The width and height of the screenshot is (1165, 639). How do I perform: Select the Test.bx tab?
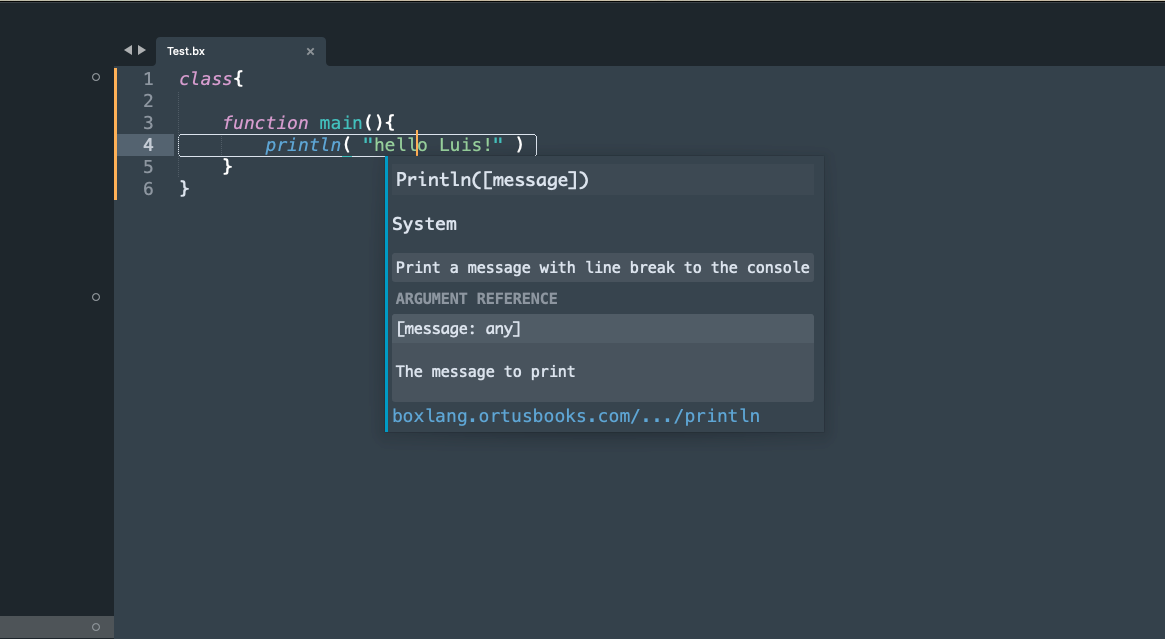pos(241,51)
